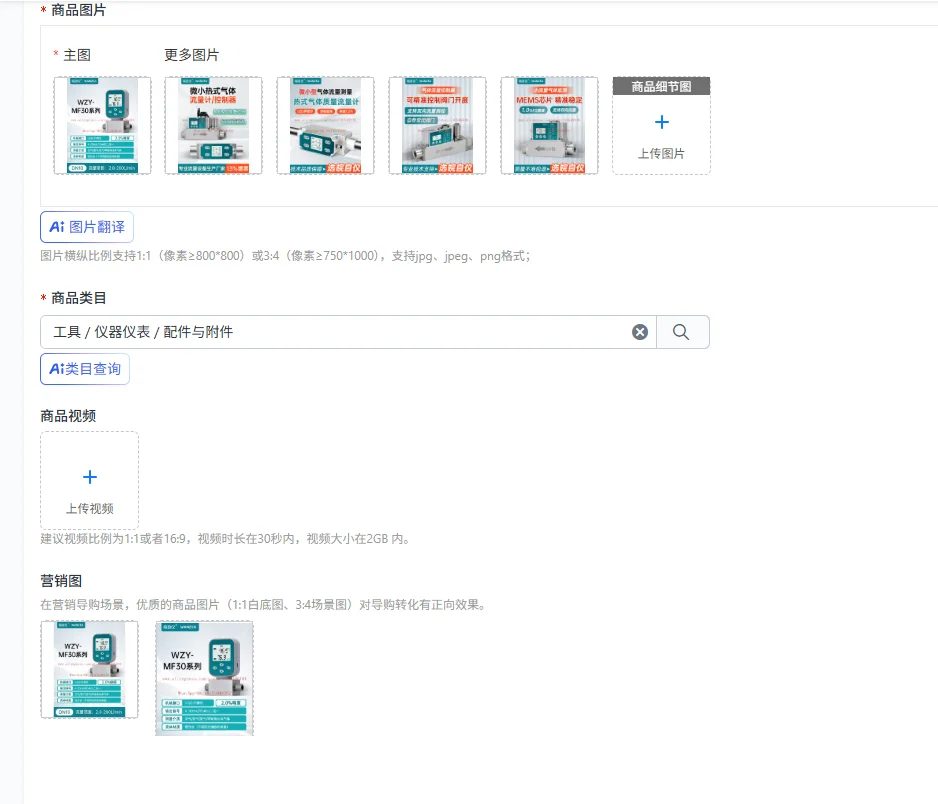This screenshot has height=804, width=938.
Task: Click the 上传视频 label text
Action: click(90, 508)
